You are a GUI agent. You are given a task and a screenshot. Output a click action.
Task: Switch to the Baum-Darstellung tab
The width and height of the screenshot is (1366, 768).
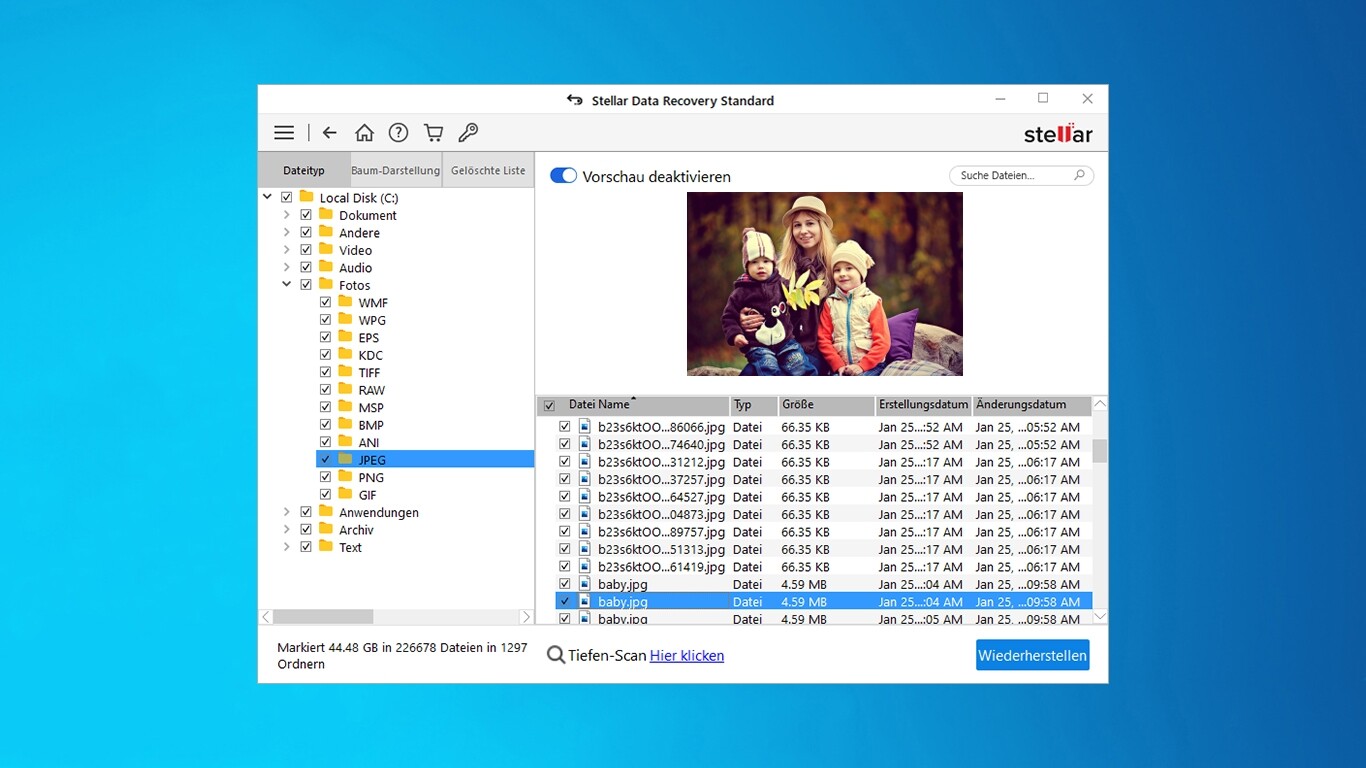[x=395, y=170]
